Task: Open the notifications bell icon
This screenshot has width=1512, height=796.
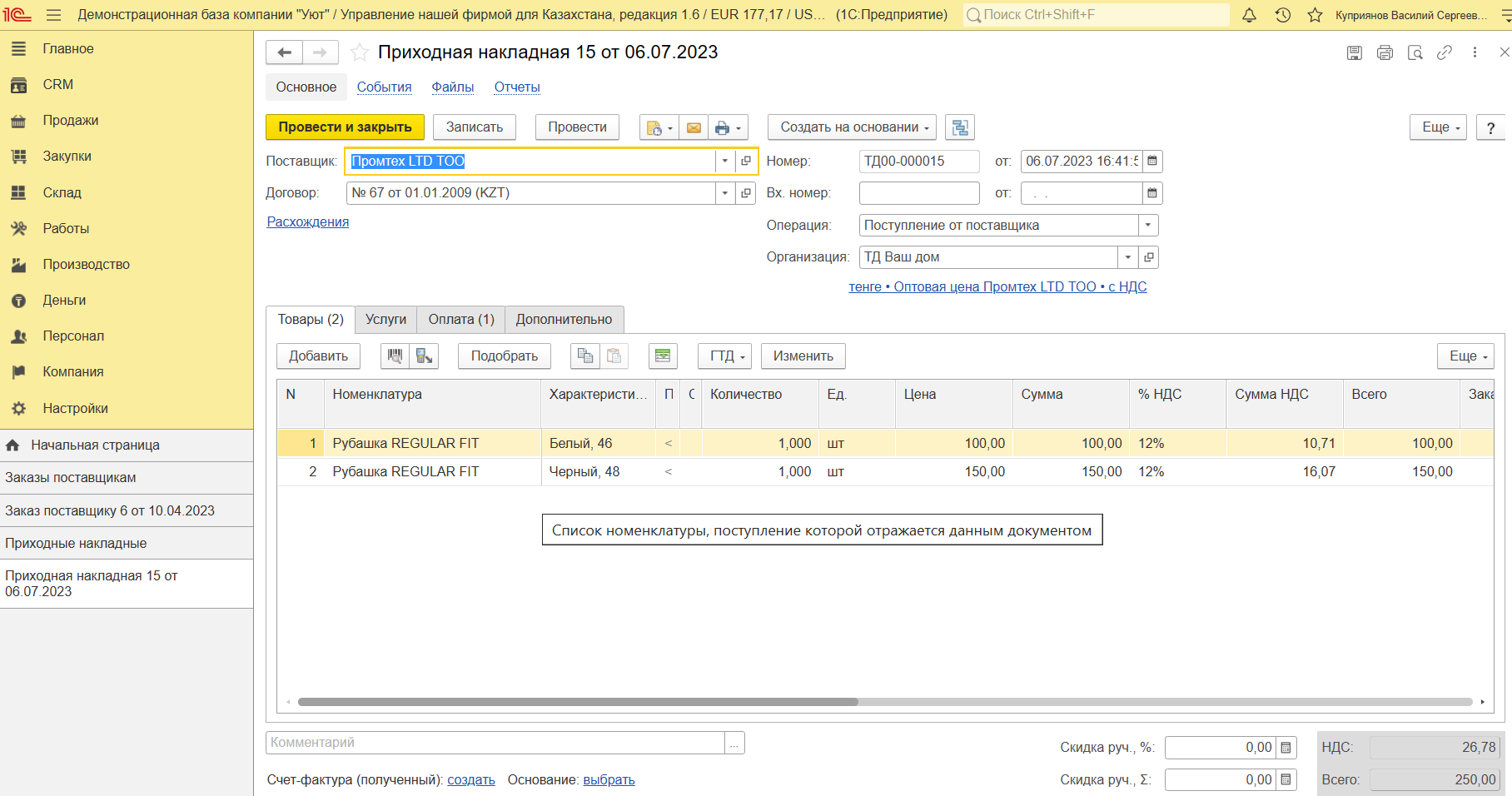Action: point(1249,15)
